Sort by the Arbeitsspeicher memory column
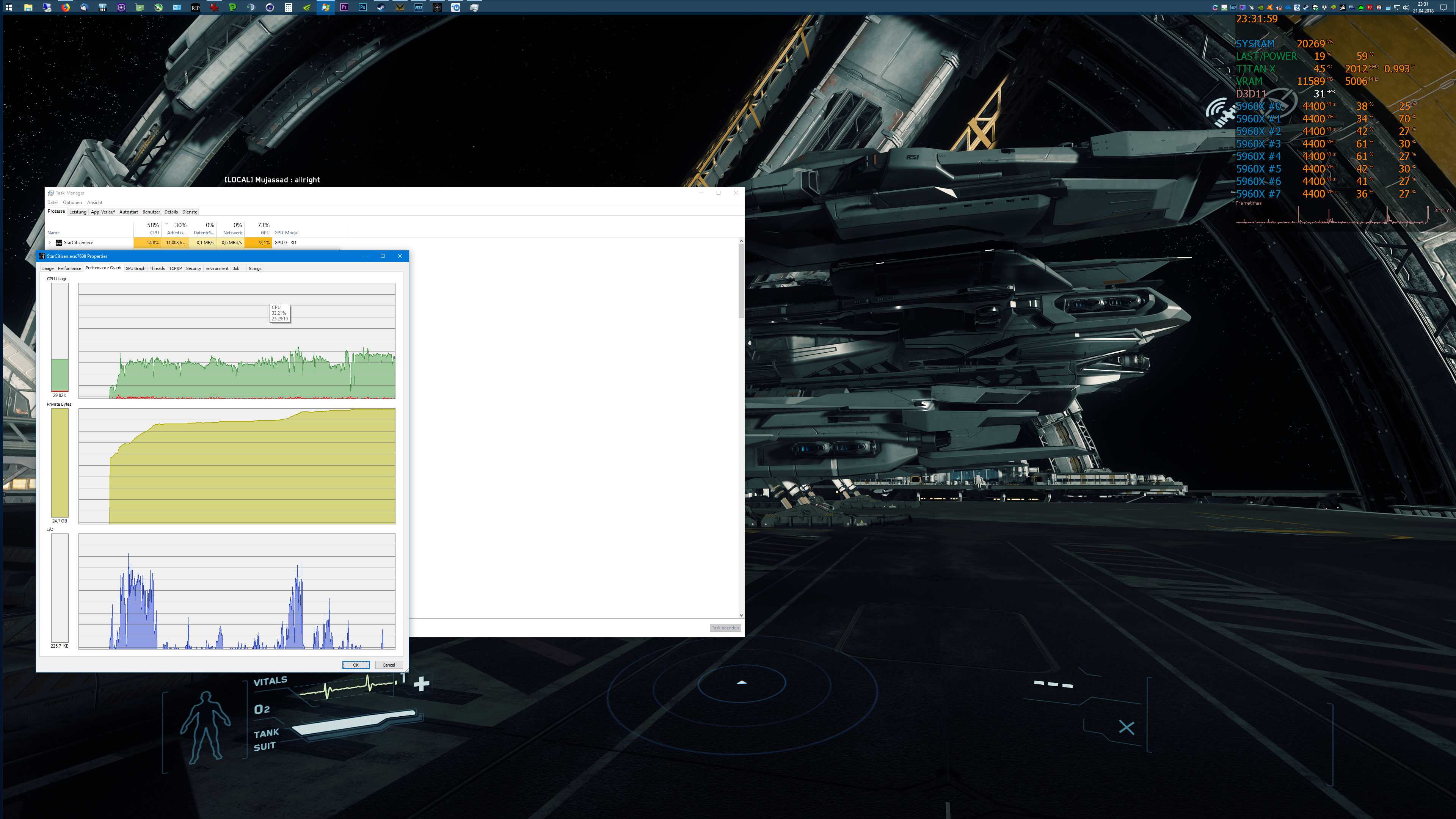The height and width of the screenshot is (819, 1456). pos(176,229)
